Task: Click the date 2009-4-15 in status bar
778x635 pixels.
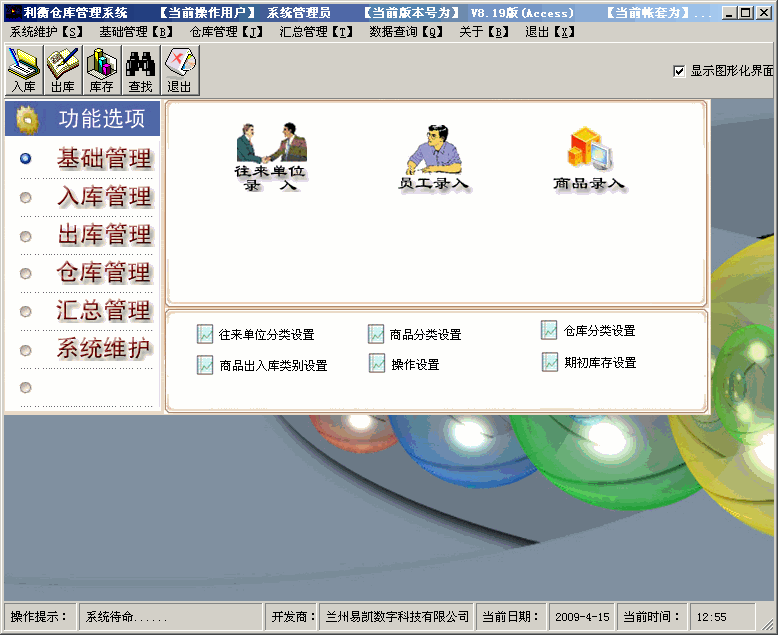Action: [x=582, y=617]
